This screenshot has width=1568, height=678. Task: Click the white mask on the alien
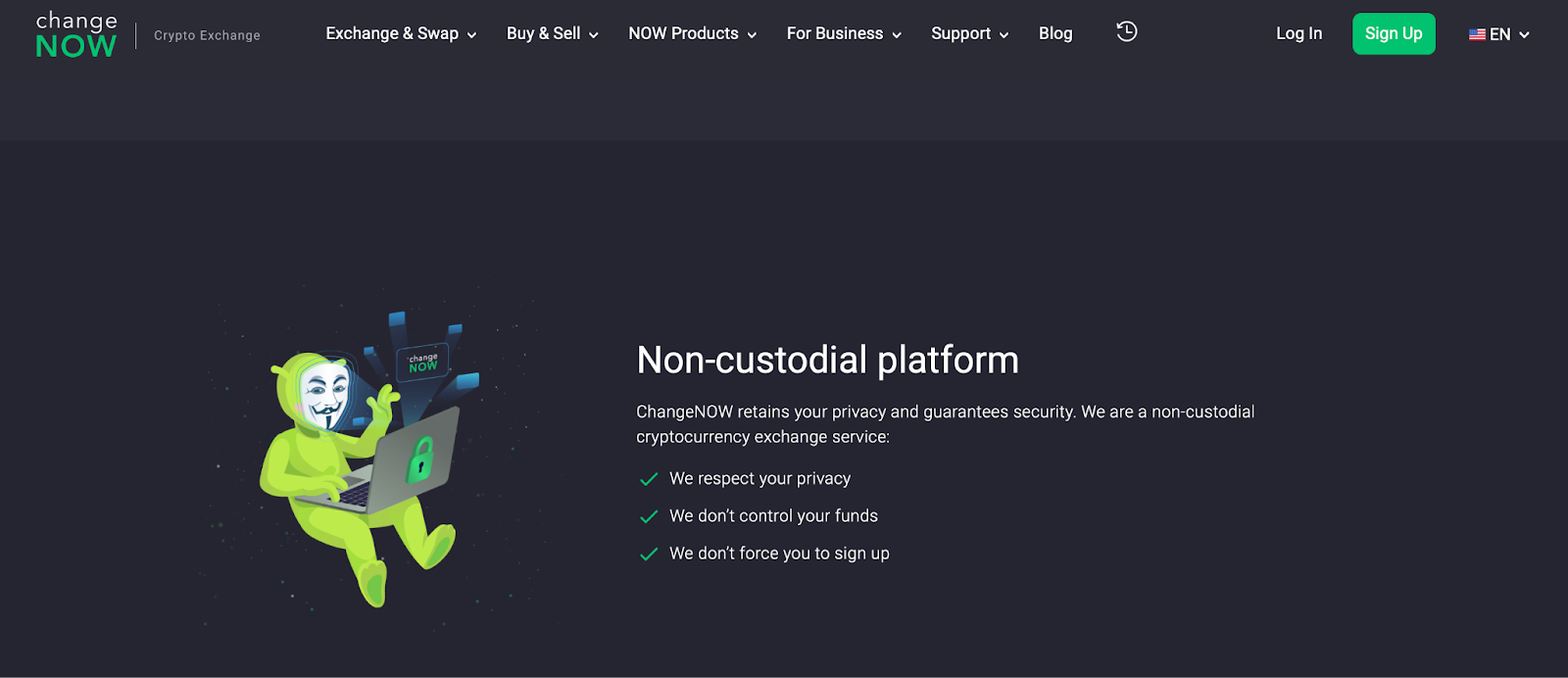324,395
